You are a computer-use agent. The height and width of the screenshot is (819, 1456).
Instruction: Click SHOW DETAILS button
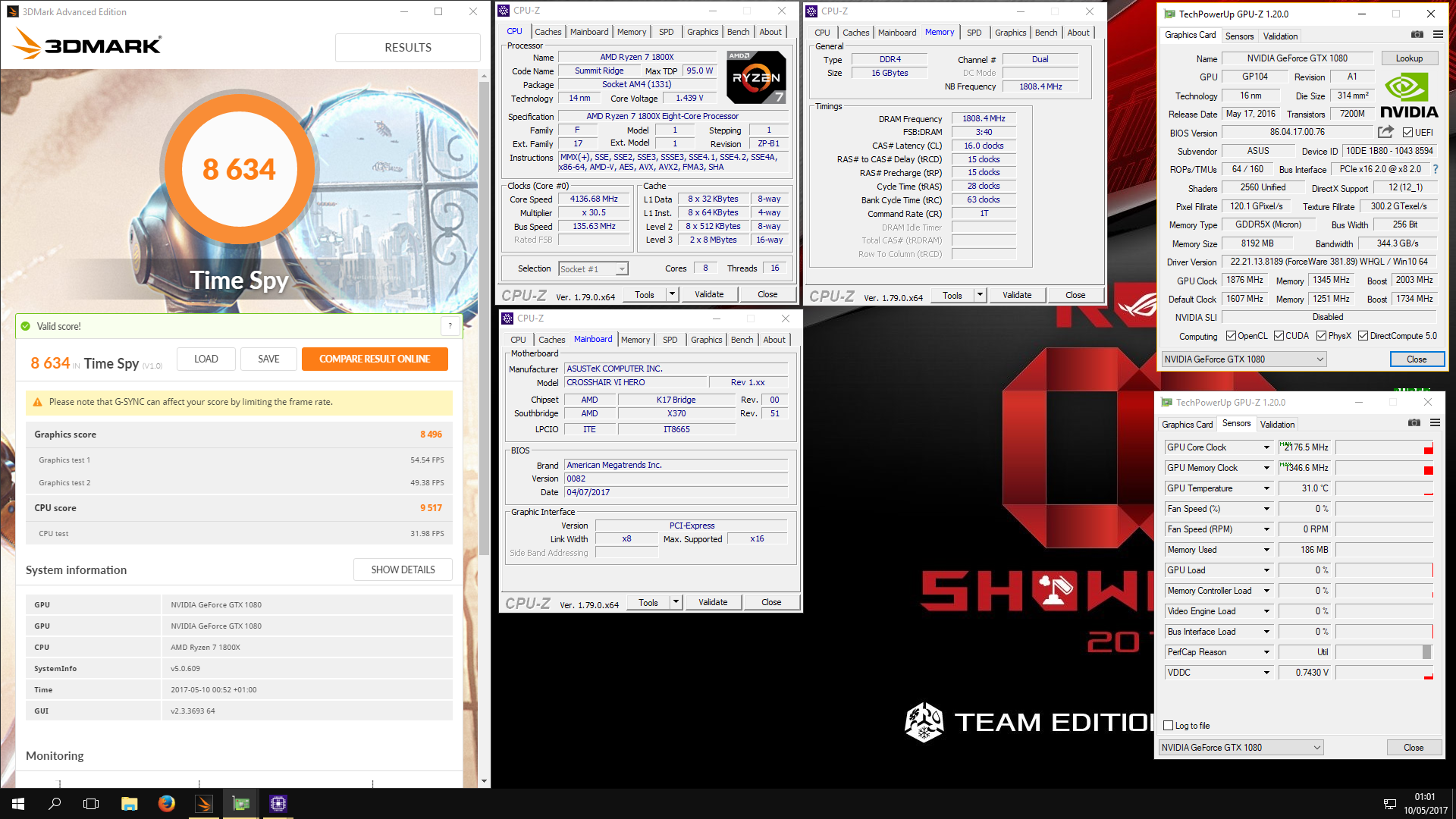[x=403, y=570]
